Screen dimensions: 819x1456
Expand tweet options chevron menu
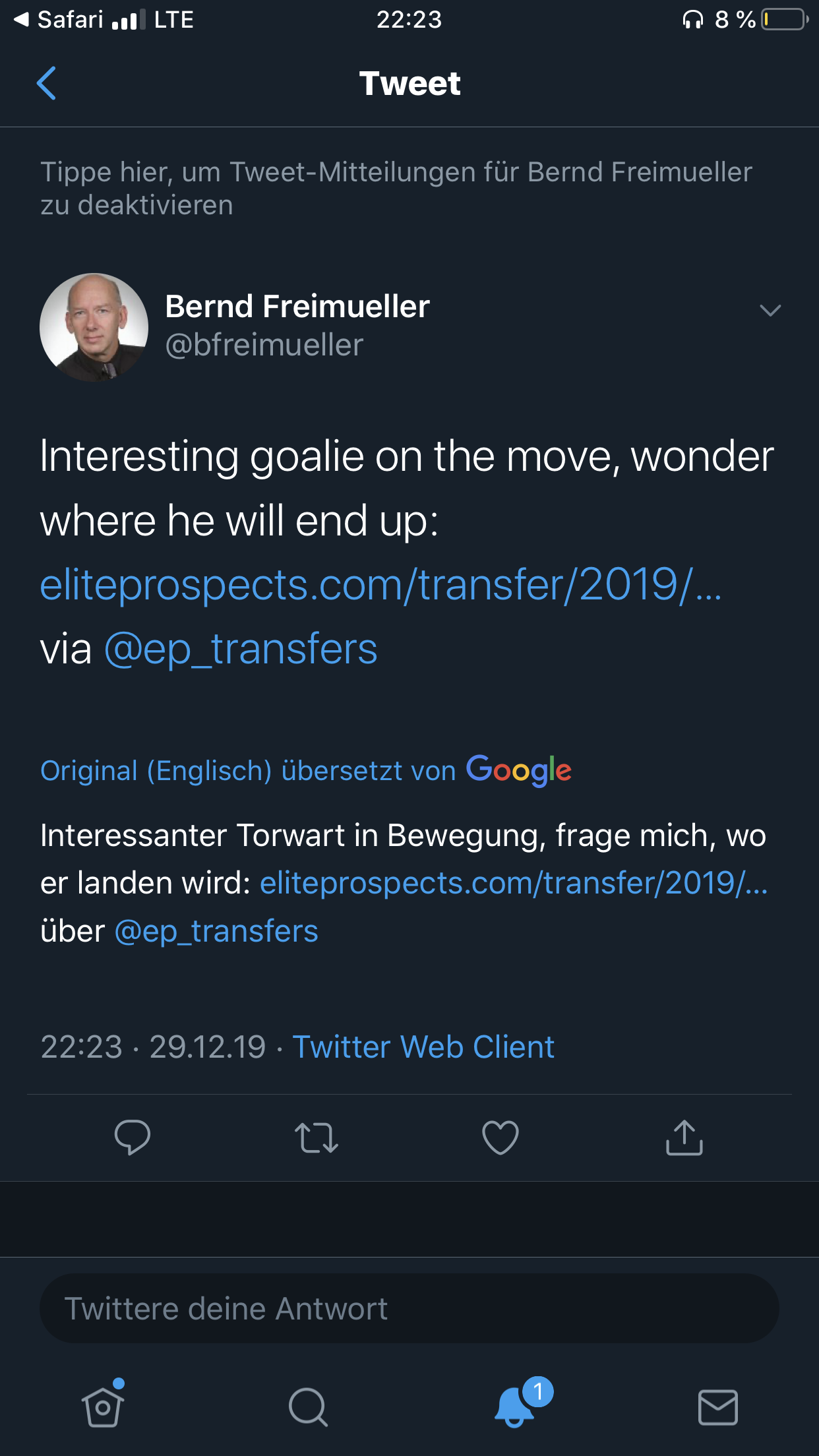[x=770, y=310]
